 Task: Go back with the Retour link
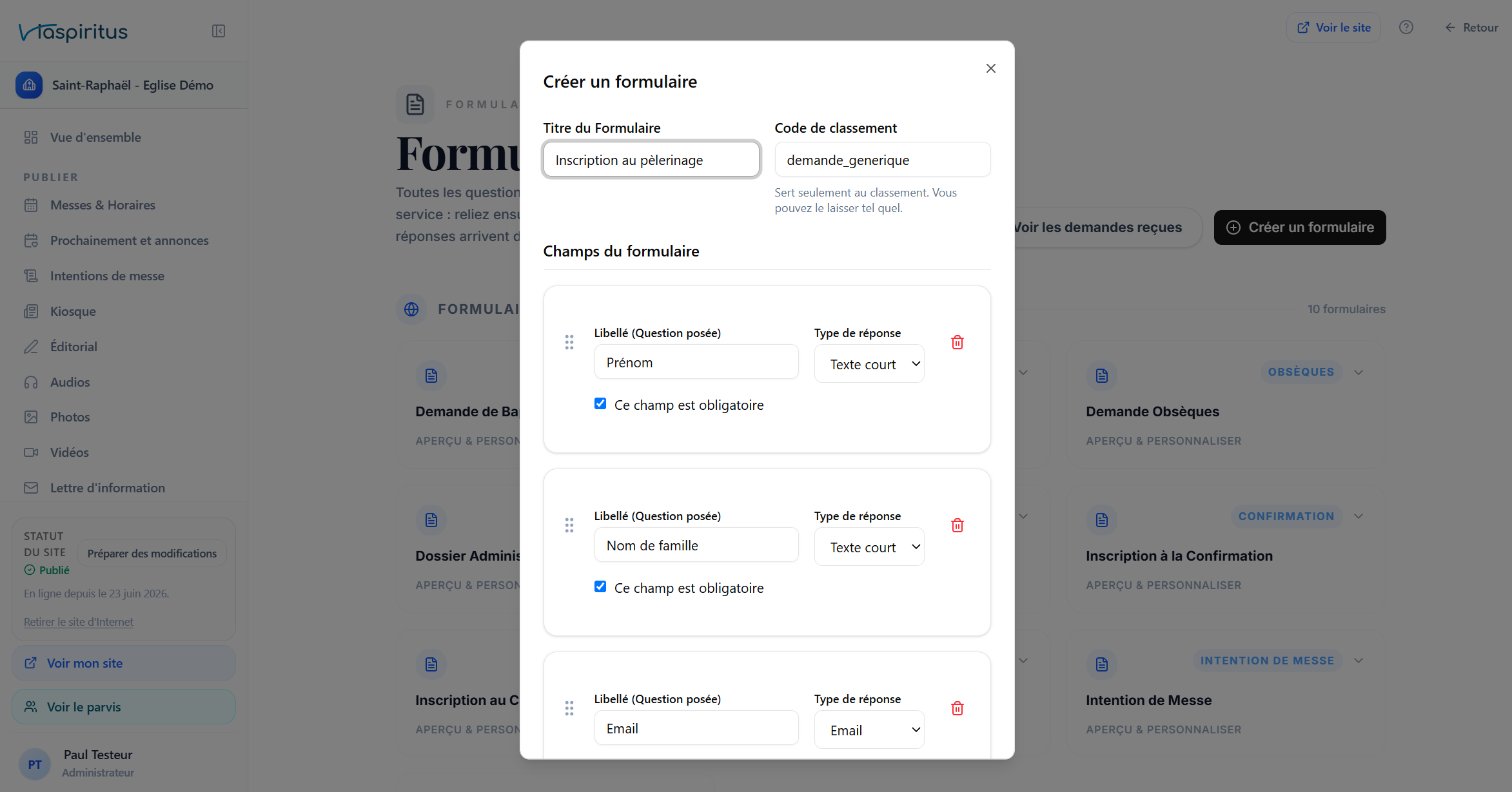tap(1471, 28)
